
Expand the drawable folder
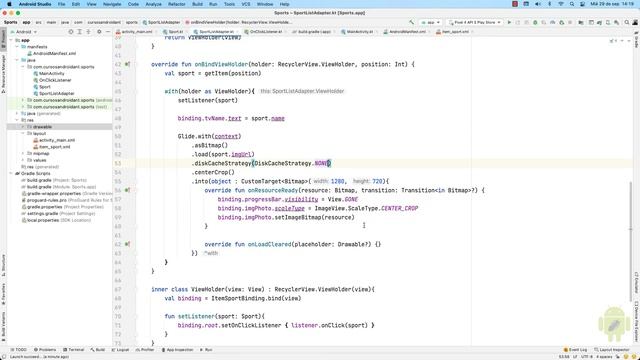pyautogui.click(x=23, y=127)
